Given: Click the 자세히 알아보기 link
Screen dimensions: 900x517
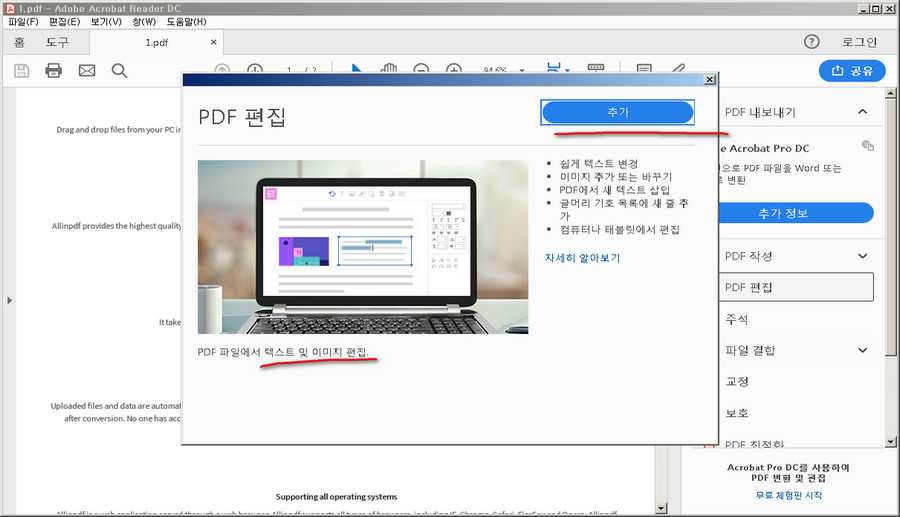Looking at the screenshot, I should coord(583,258).
